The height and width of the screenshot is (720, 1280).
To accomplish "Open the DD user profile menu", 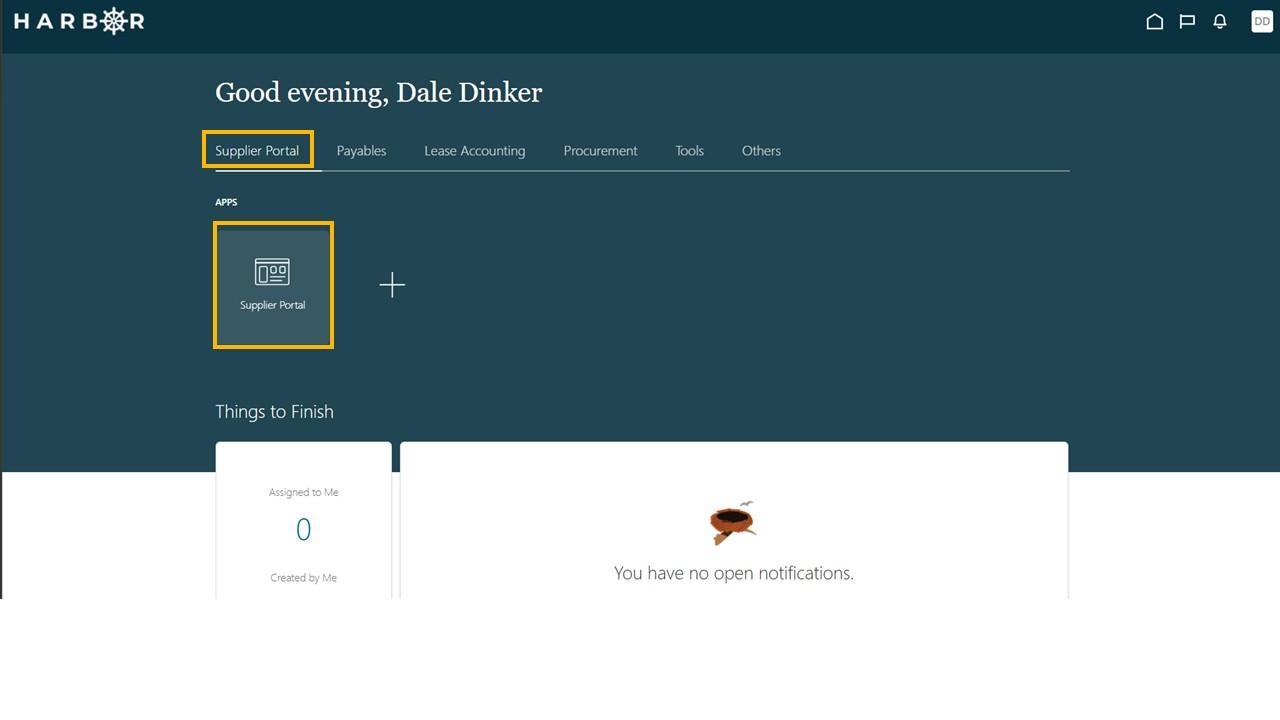I will point(1262,21).
